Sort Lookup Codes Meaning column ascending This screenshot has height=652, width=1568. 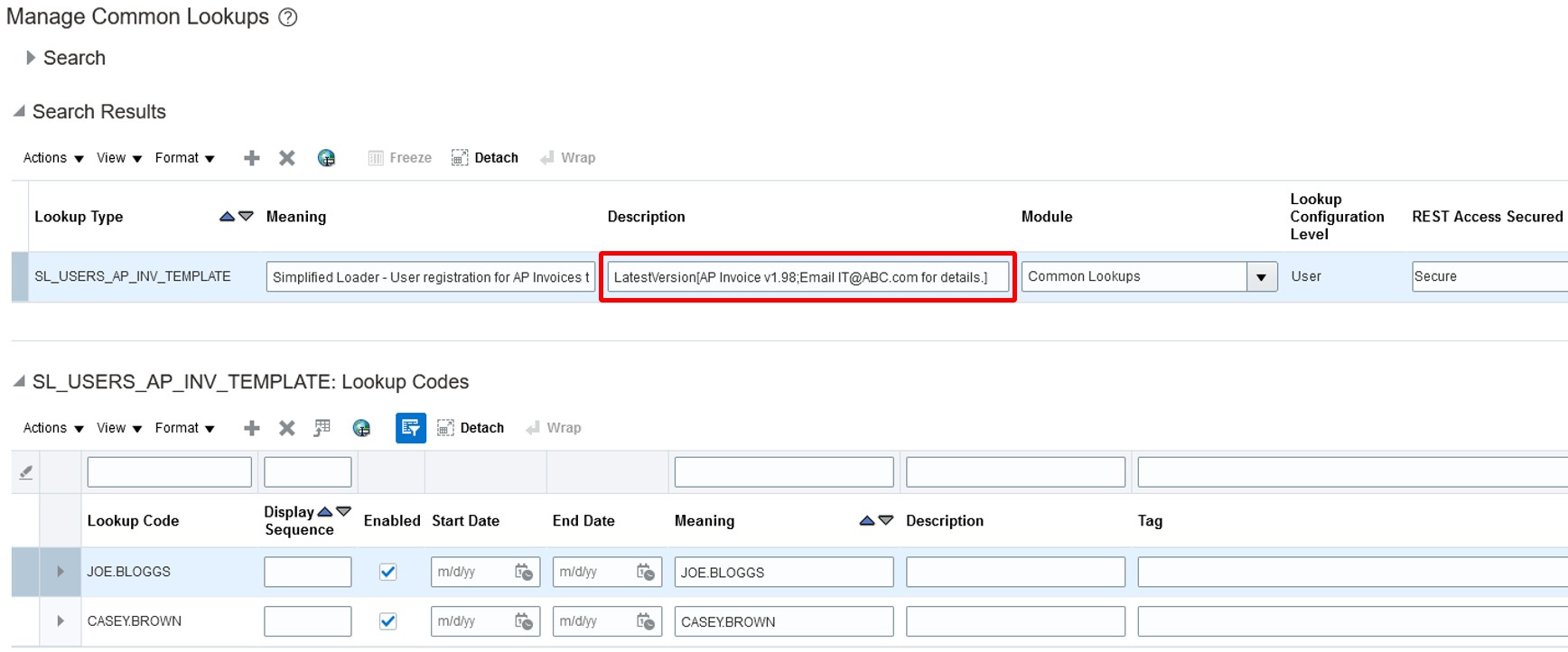867,521
